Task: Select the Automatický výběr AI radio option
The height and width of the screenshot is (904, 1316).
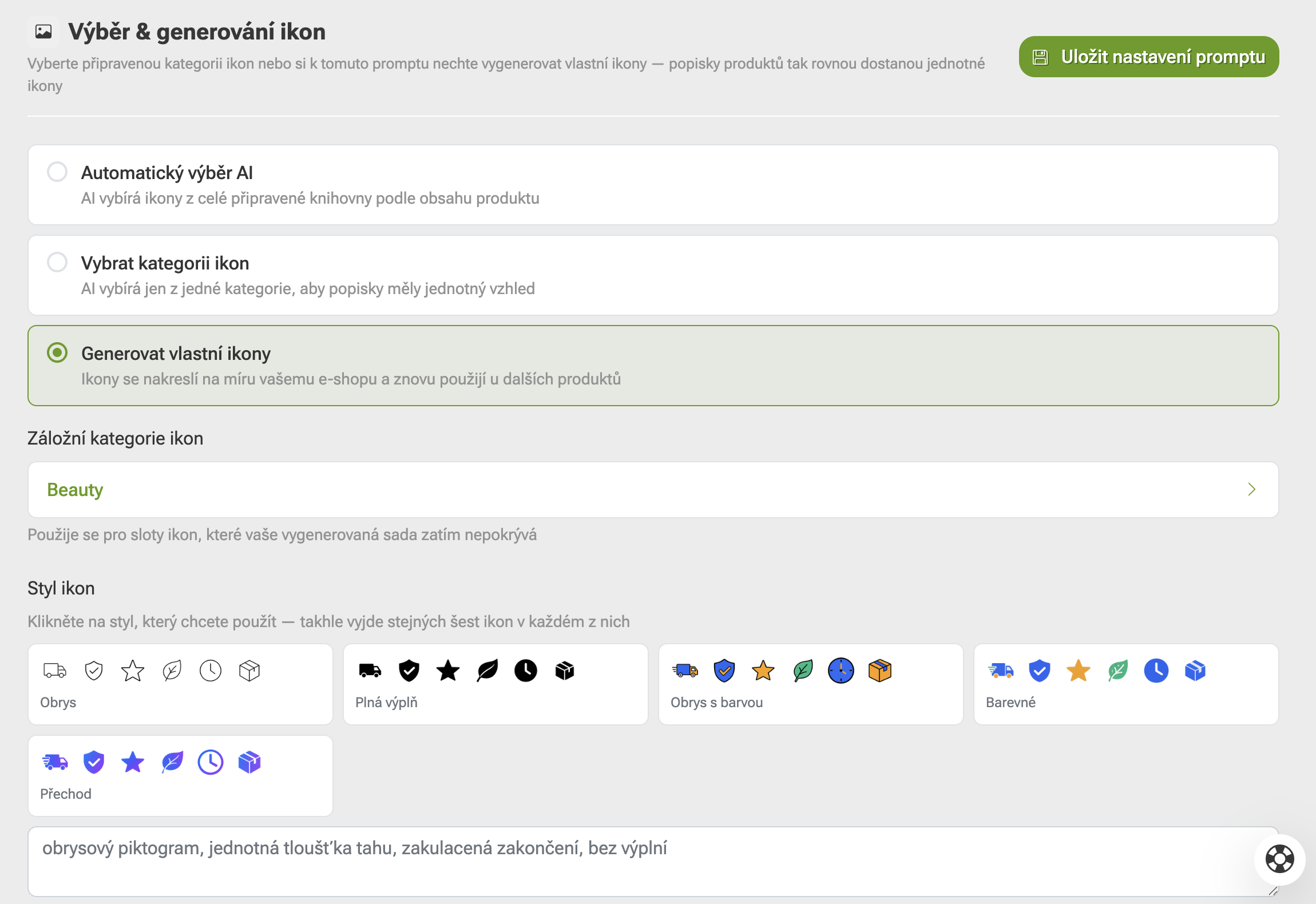Action: [57, 172]
